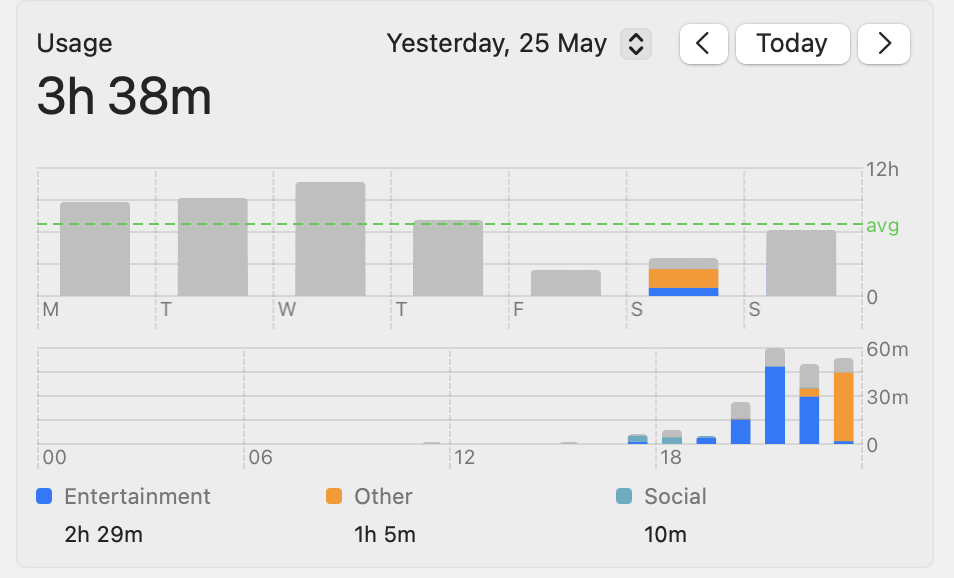Click the teal Social legend swatch
954x578 pixels.
click(x=624, y=496)
